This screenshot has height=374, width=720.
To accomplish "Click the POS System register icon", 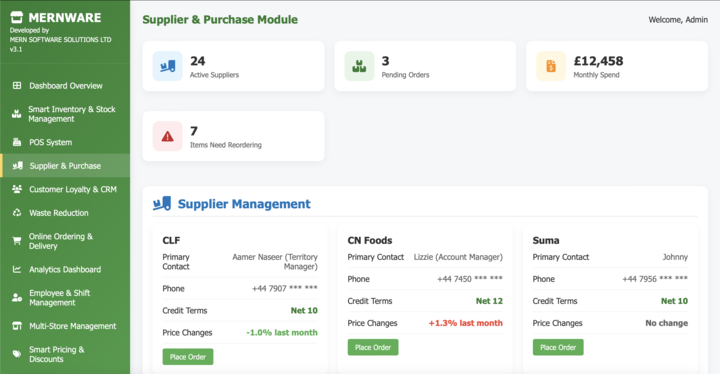I will (17, 142).
